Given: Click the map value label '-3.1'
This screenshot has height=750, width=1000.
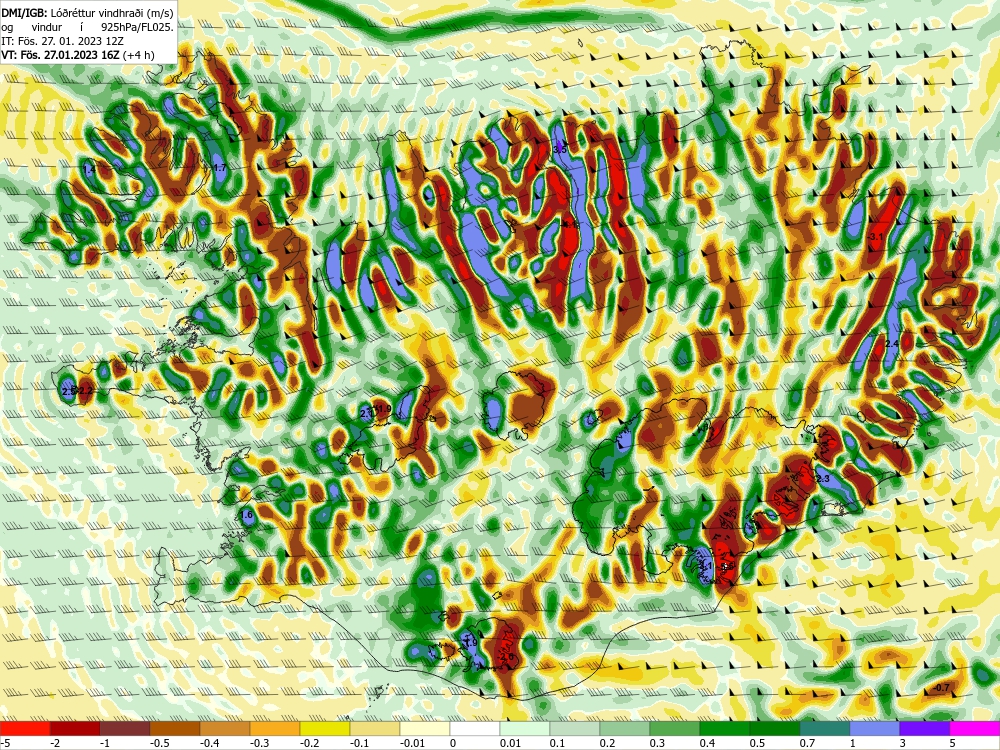Looking at the screenshot, I should 876,237.
